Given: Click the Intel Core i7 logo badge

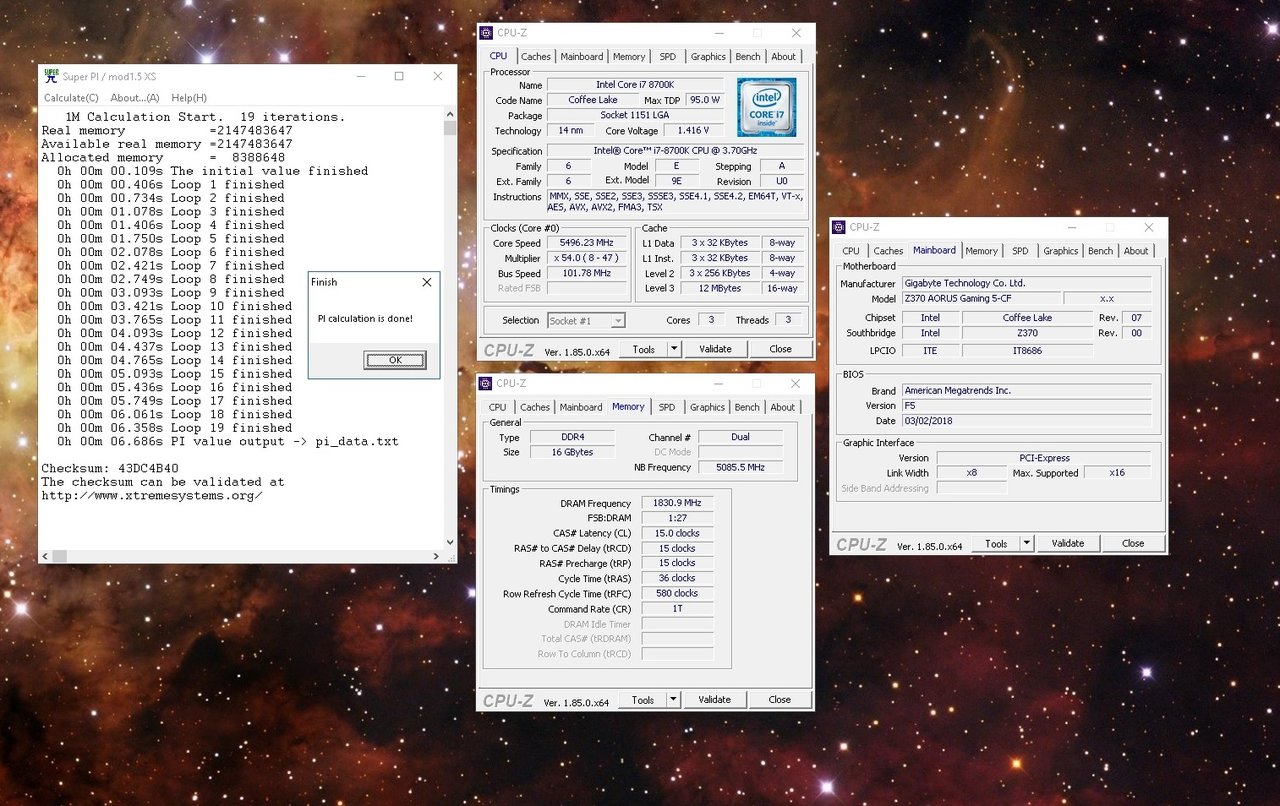Looking at the screenshot, I should point(766,108).
